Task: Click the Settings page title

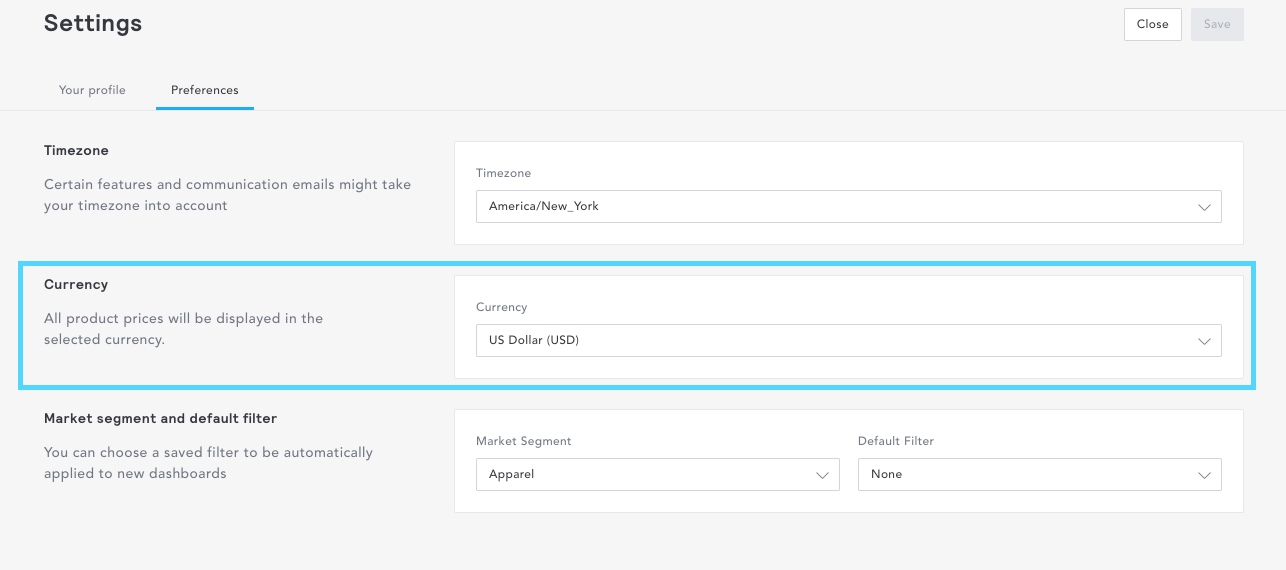Action: tap(93, 23)
